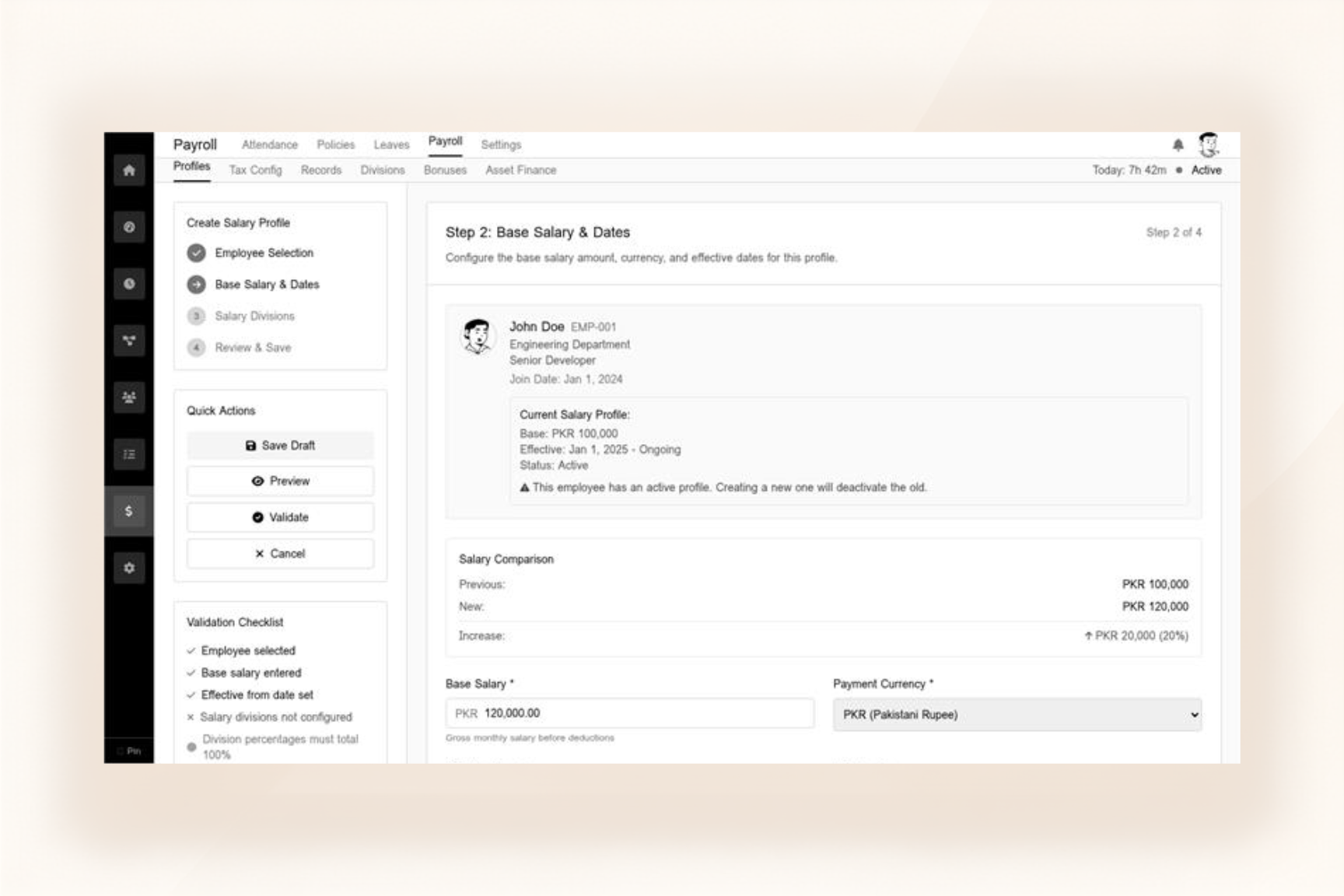
Task: Switch to Attendance top tab
Action: [270, 145]
